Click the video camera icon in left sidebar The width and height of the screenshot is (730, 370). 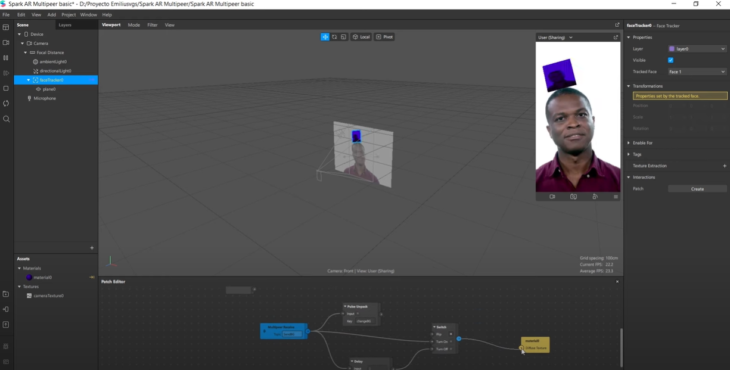6,42
